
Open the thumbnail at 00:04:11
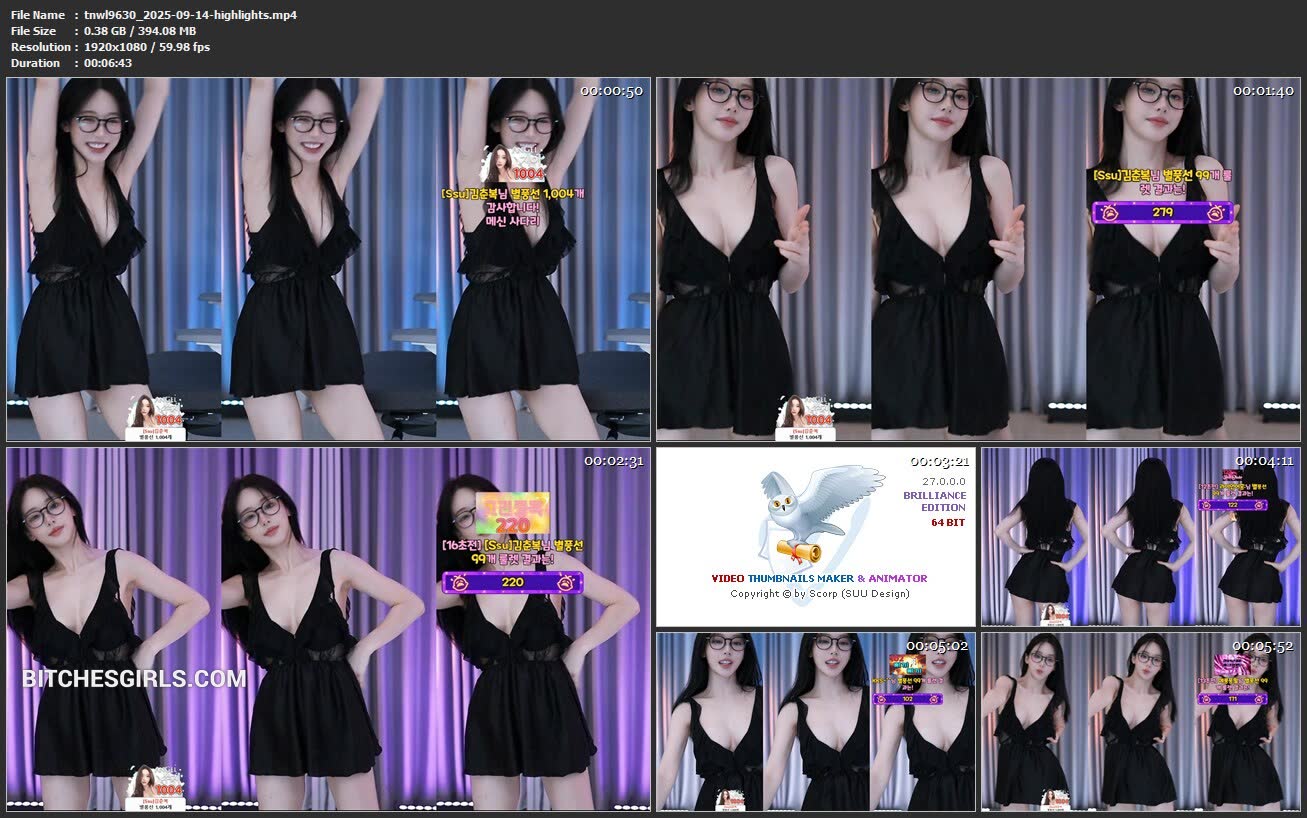1140,536
